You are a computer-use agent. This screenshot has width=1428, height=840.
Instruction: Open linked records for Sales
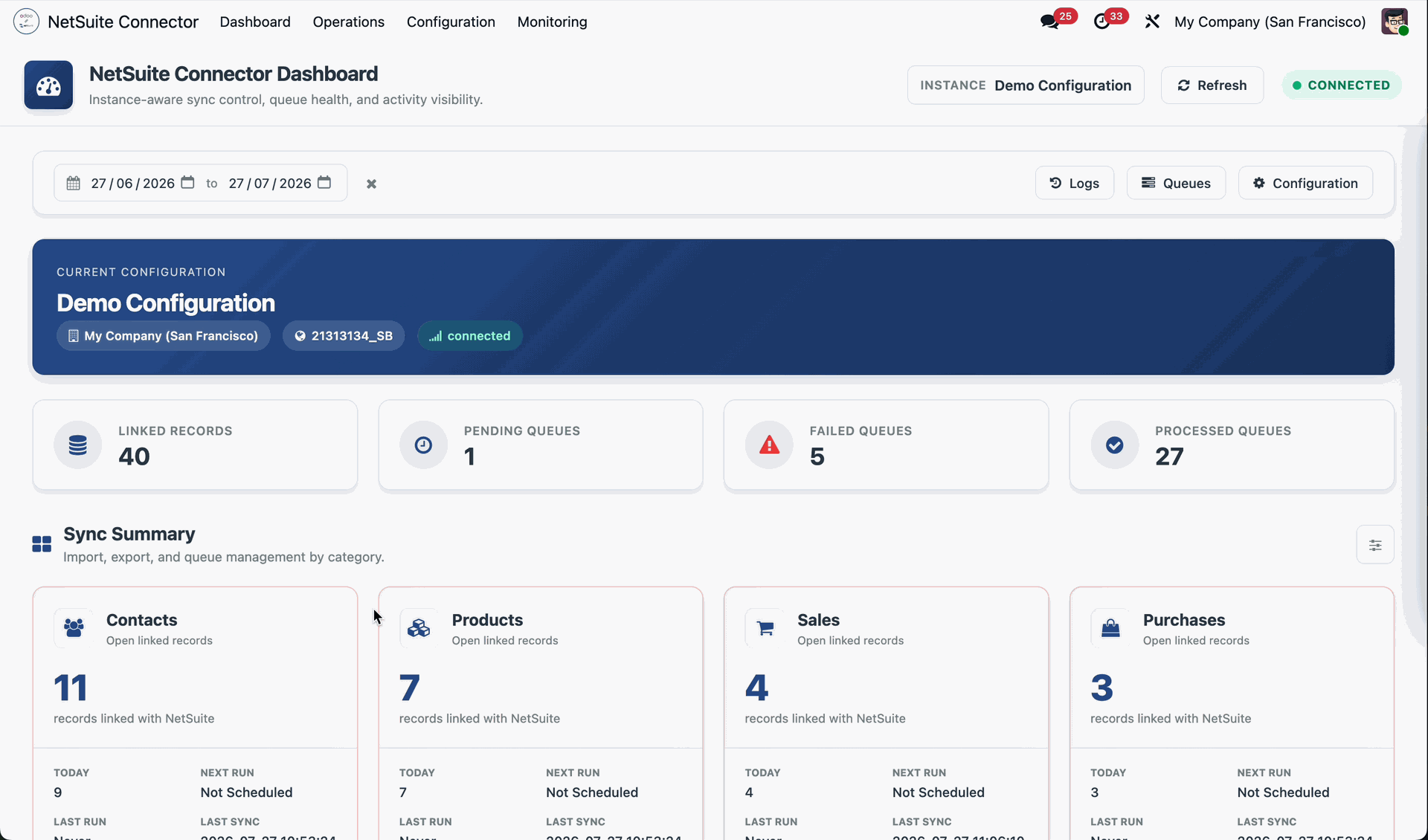tap(850, 641)
